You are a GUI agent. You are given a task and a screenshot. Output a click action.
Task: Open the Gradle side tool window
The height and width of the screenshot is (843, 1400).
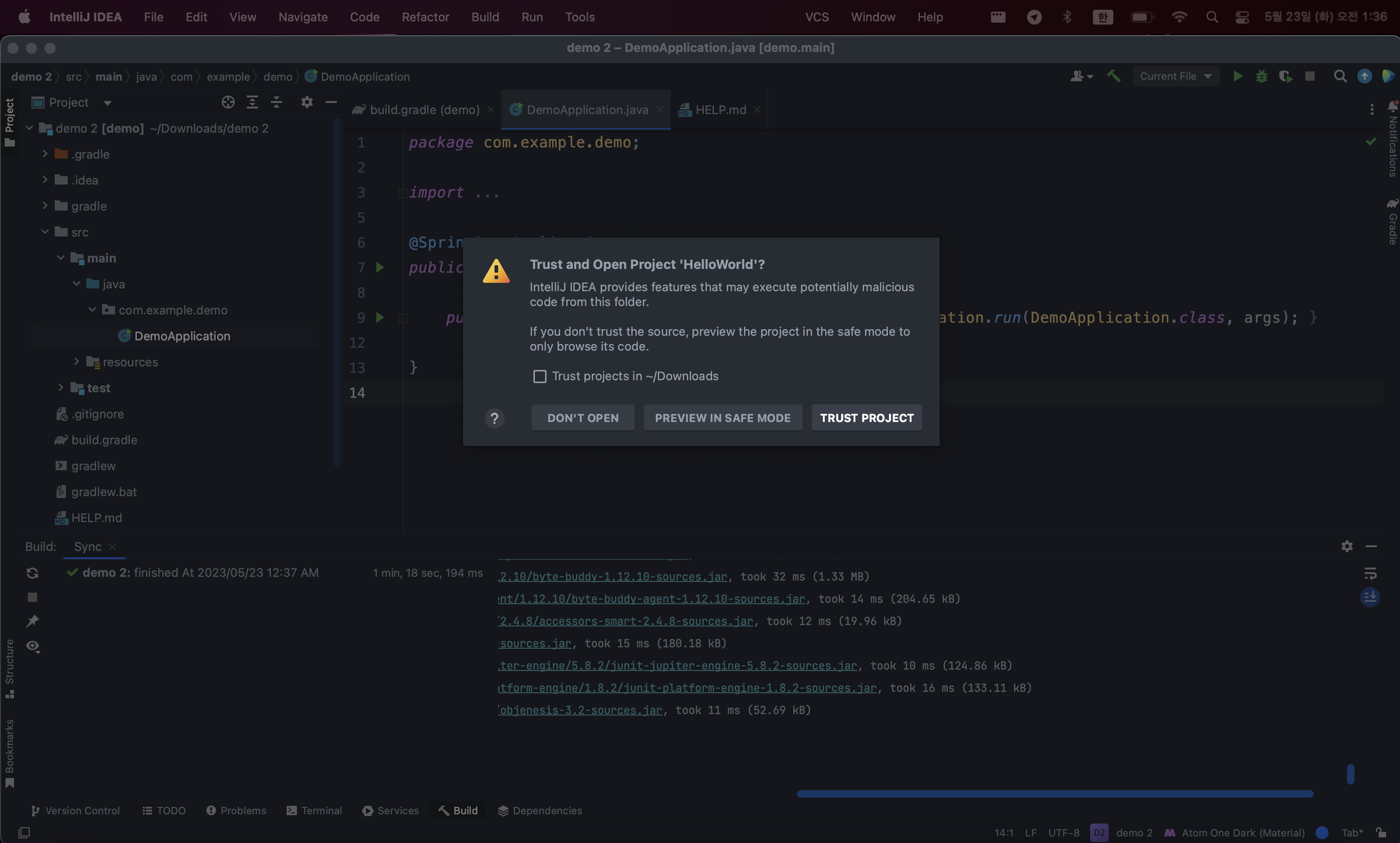[1392, 221]
